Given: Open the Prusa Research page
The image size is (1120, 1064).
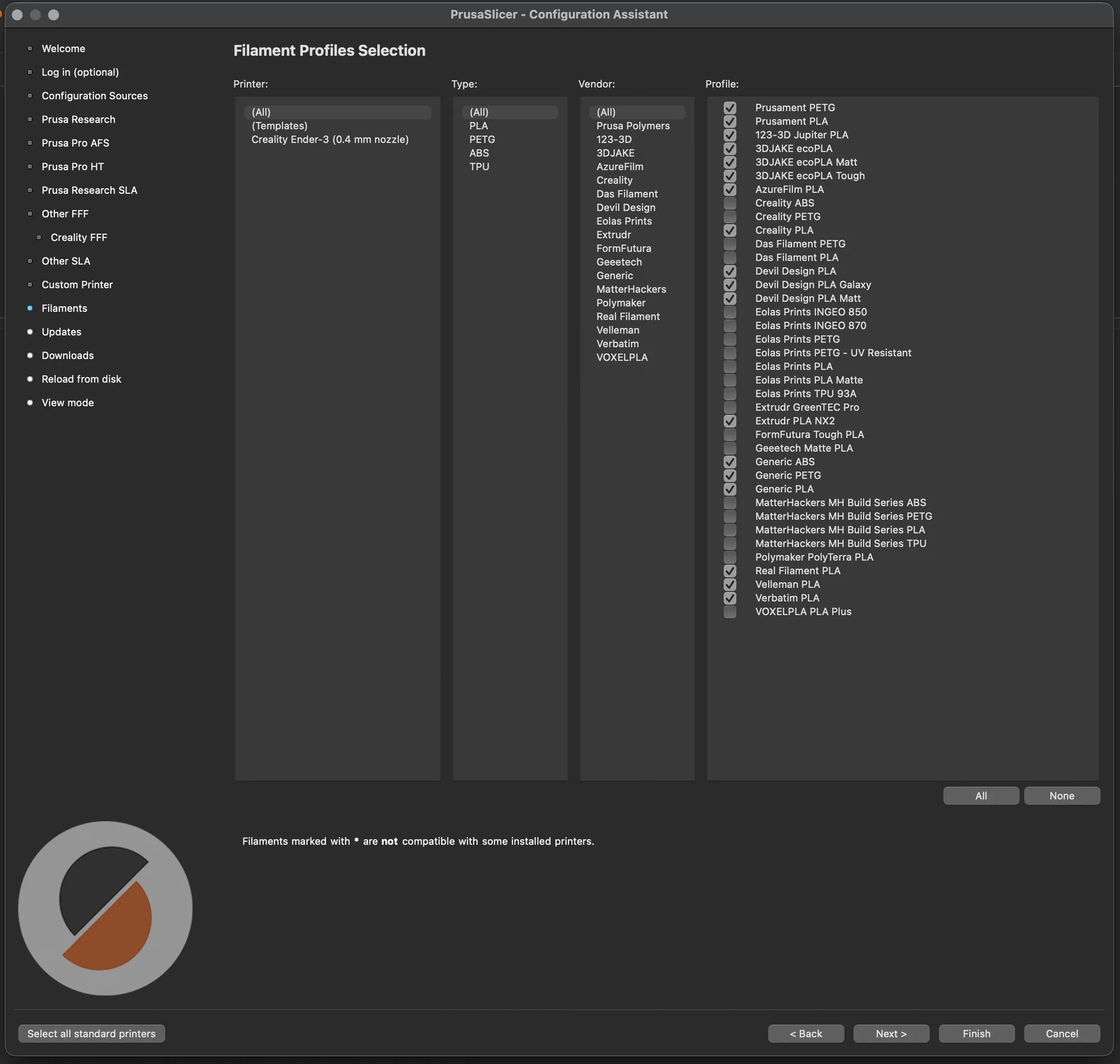Looking at the screenshot, I should (78, 120).
